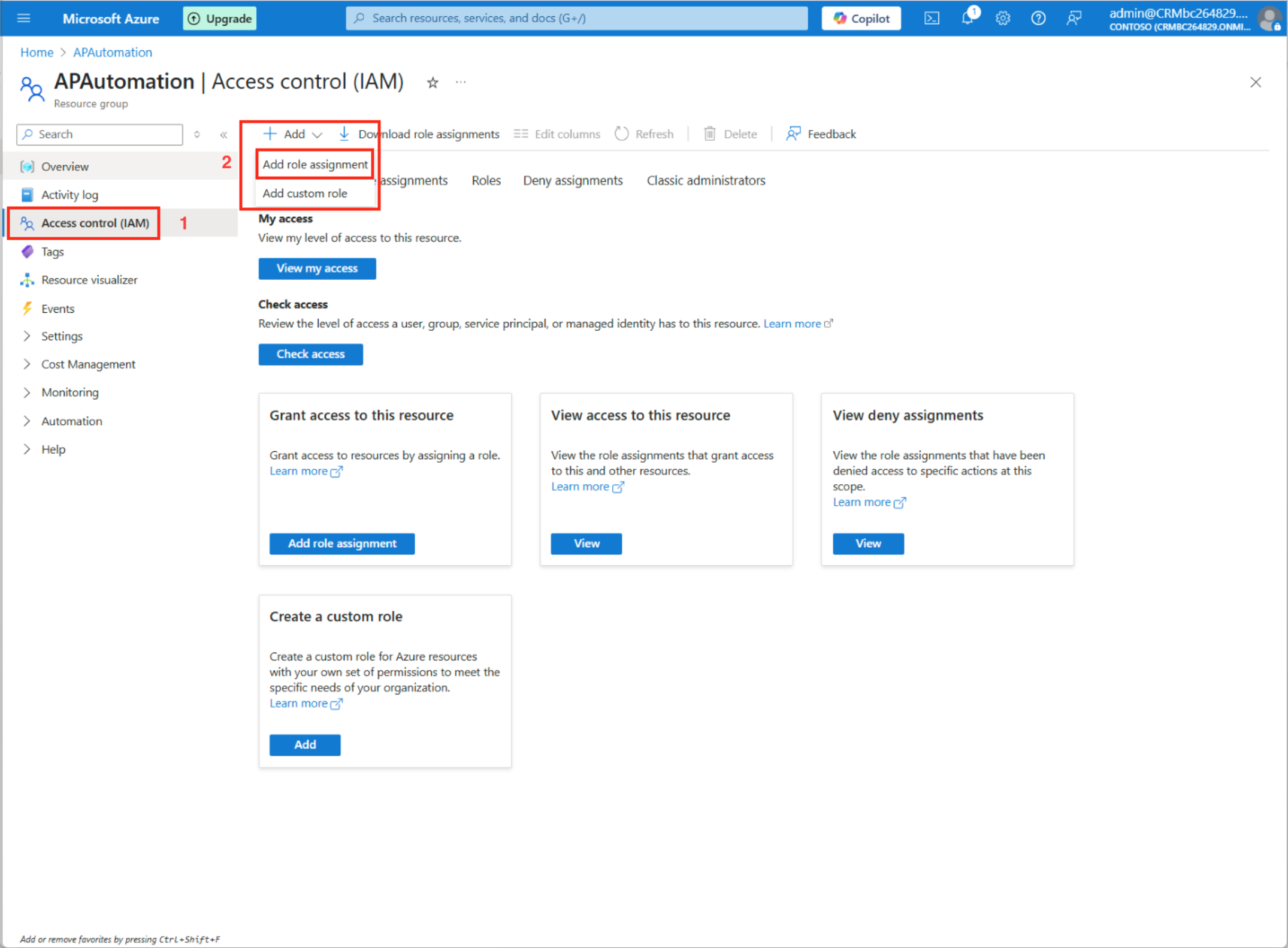Click the Refresh circular arrow icon
Screen dimensions: 1288x948
tap(621, 134)
